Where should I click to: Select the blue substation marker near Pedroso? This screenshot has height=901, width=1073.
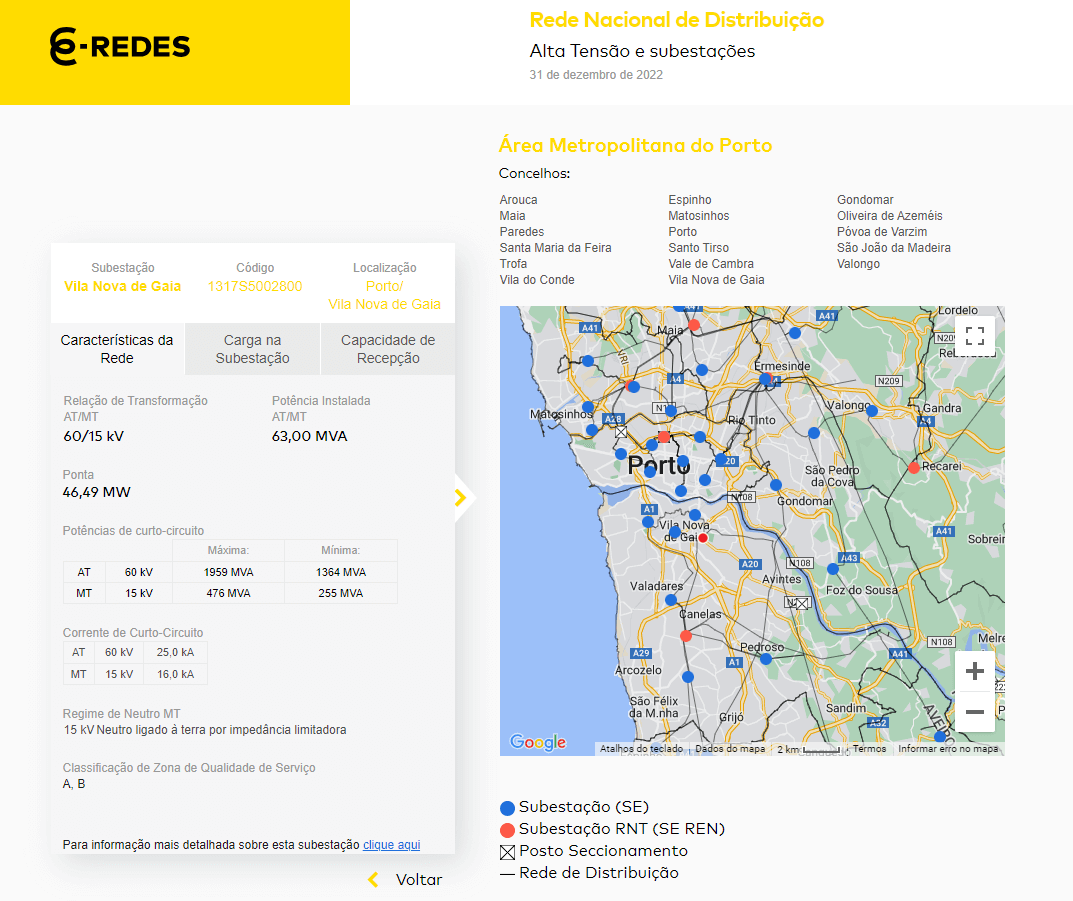coord(766,659)
